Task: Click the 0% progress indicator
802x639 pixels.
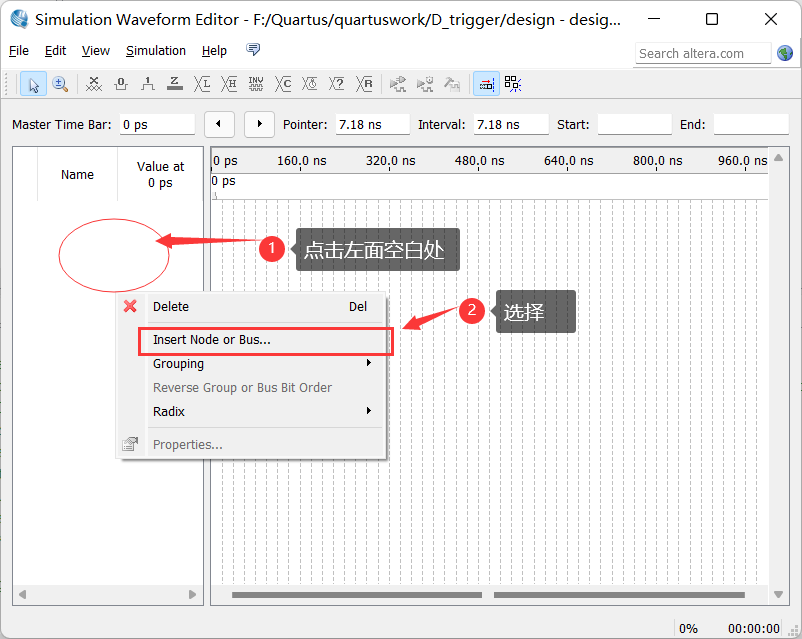Action: [688, 628]
